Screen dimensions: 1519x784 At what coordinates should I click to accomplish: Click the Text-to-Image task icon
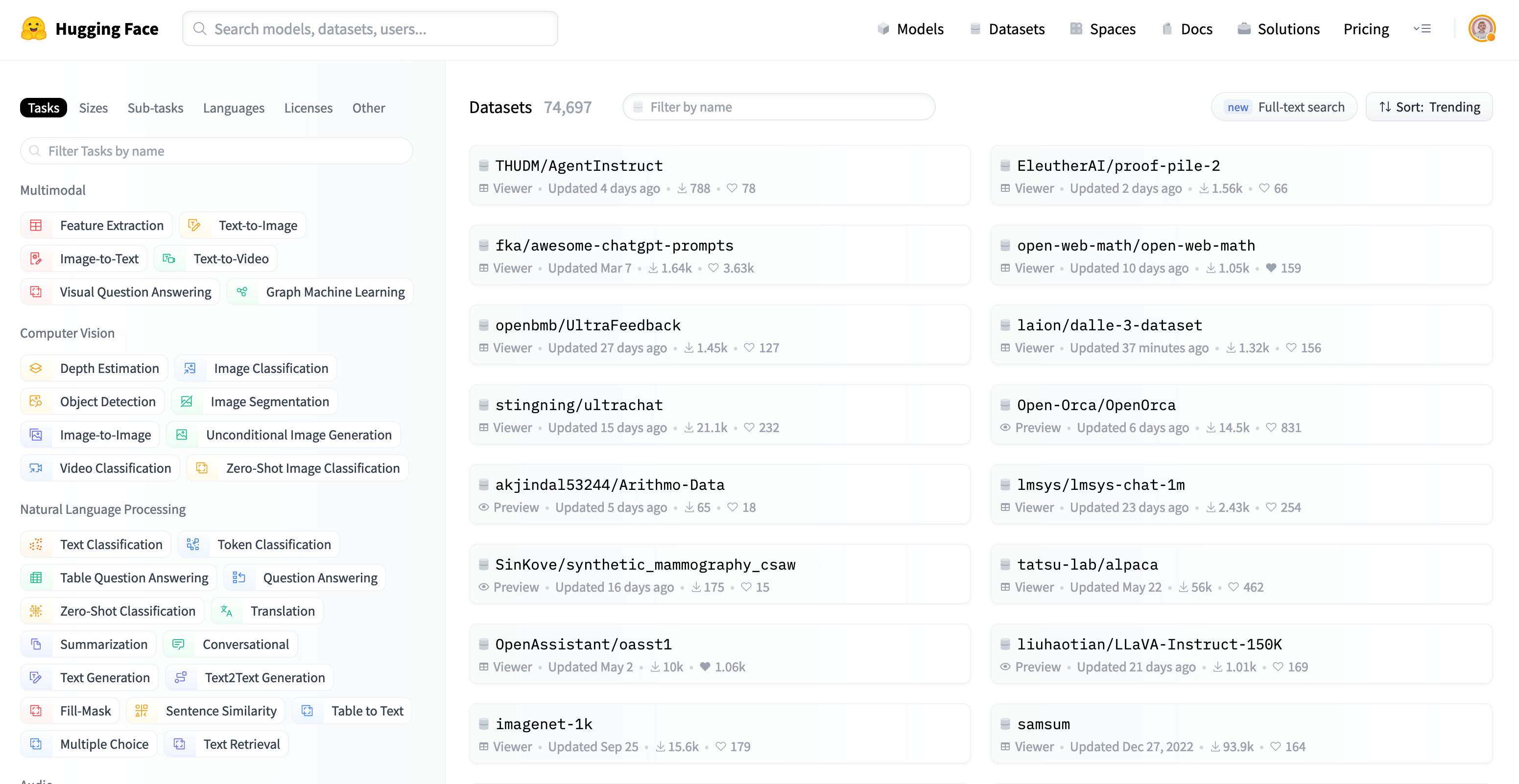[x=194, y=225]
